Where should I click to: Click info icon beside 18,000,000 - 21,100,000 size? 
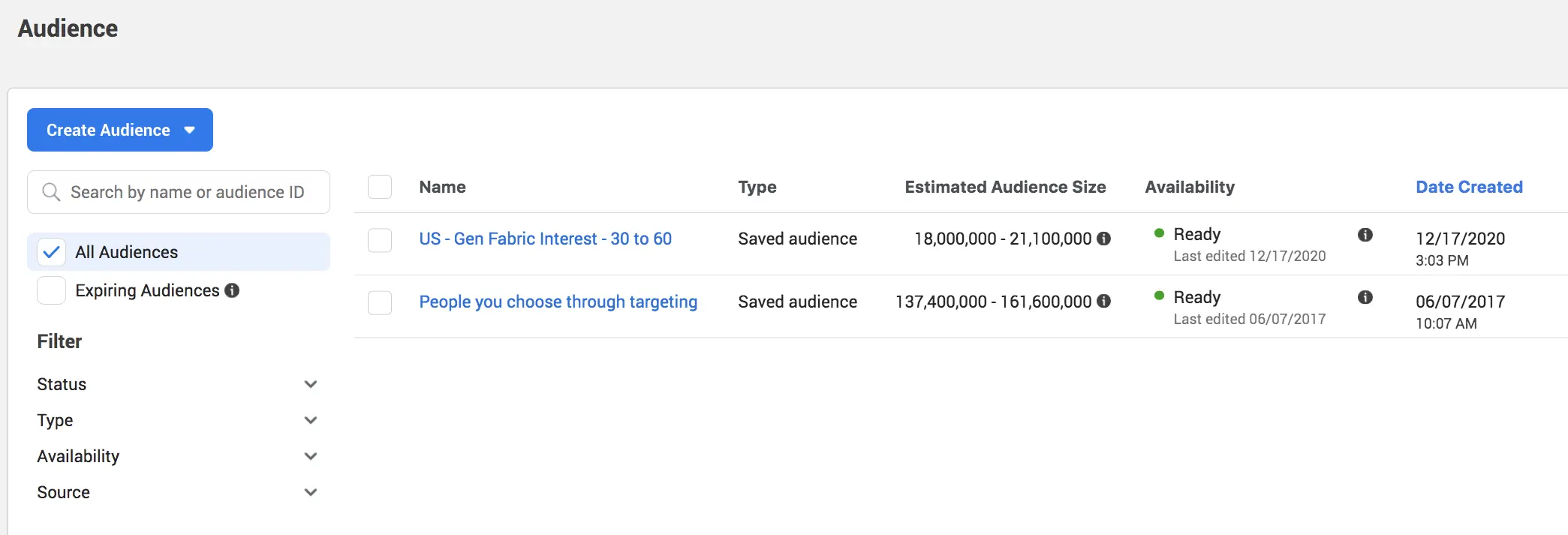click(x=1103, y=239)
